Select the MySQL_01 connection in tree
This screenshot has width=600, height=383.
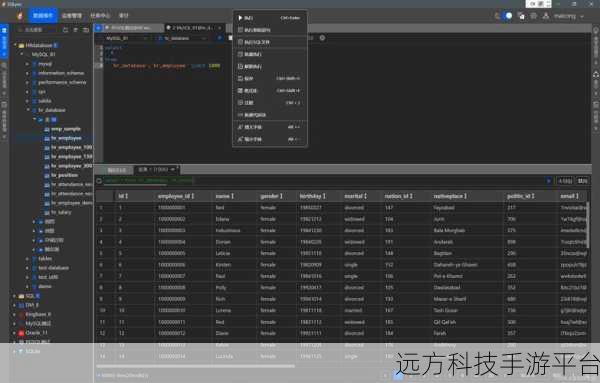coord(43,54)
